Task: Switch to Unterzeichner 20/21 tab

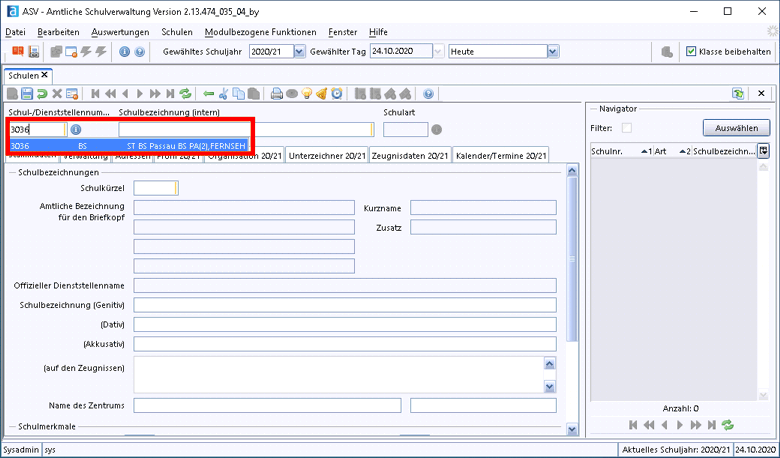Action: coord(327,155)
